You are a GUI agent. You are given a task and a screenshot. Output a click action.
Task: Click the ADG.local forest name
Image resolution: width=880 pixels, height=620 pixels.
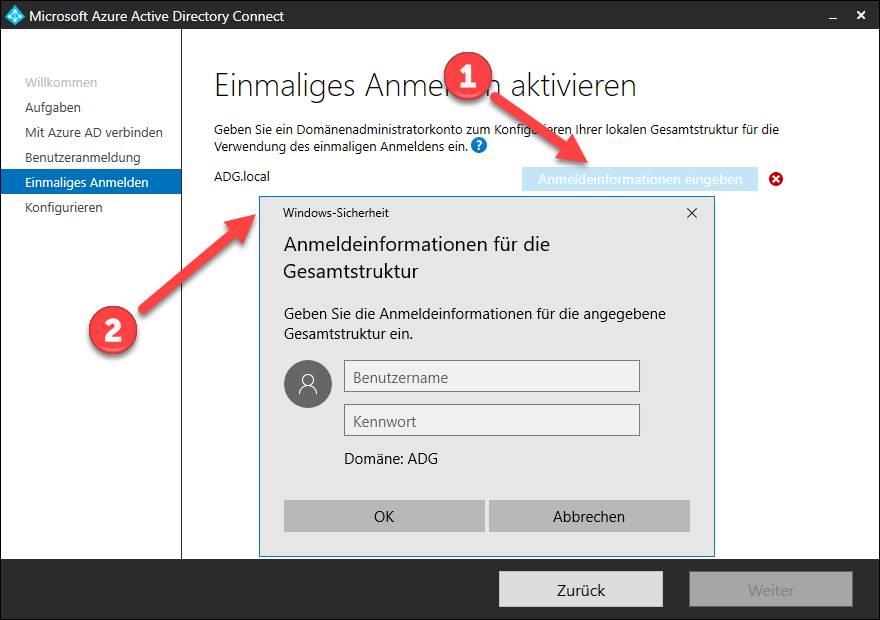coord(242,177)
